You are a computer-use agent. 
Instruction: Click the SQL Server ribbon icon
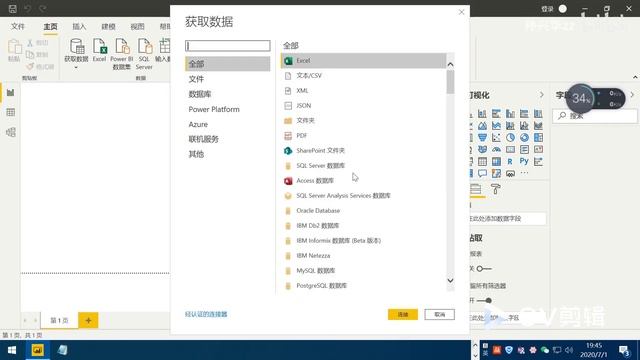click(144, 46)
